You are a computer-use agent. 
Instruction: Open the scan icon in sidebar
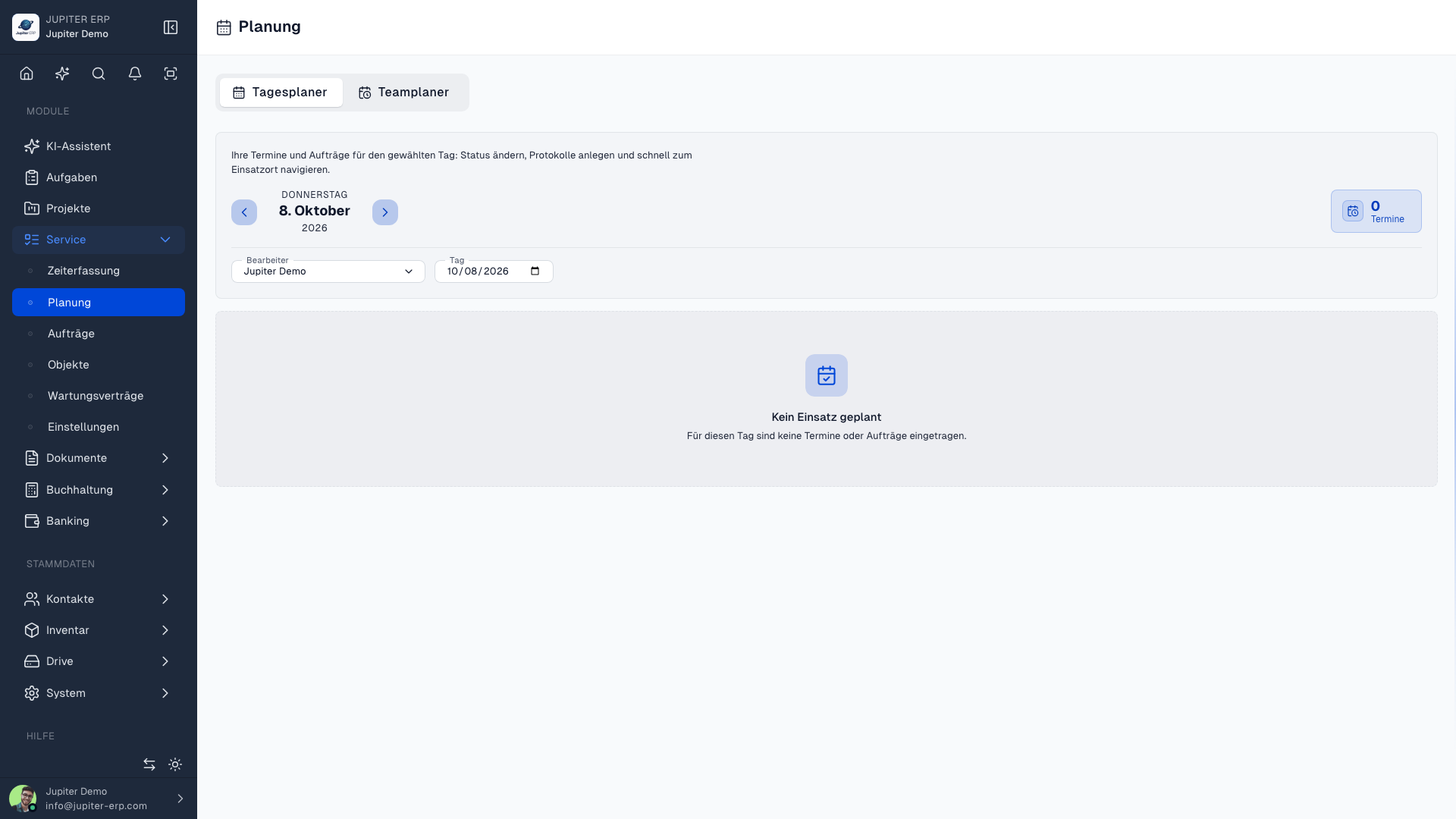(171, 74)
